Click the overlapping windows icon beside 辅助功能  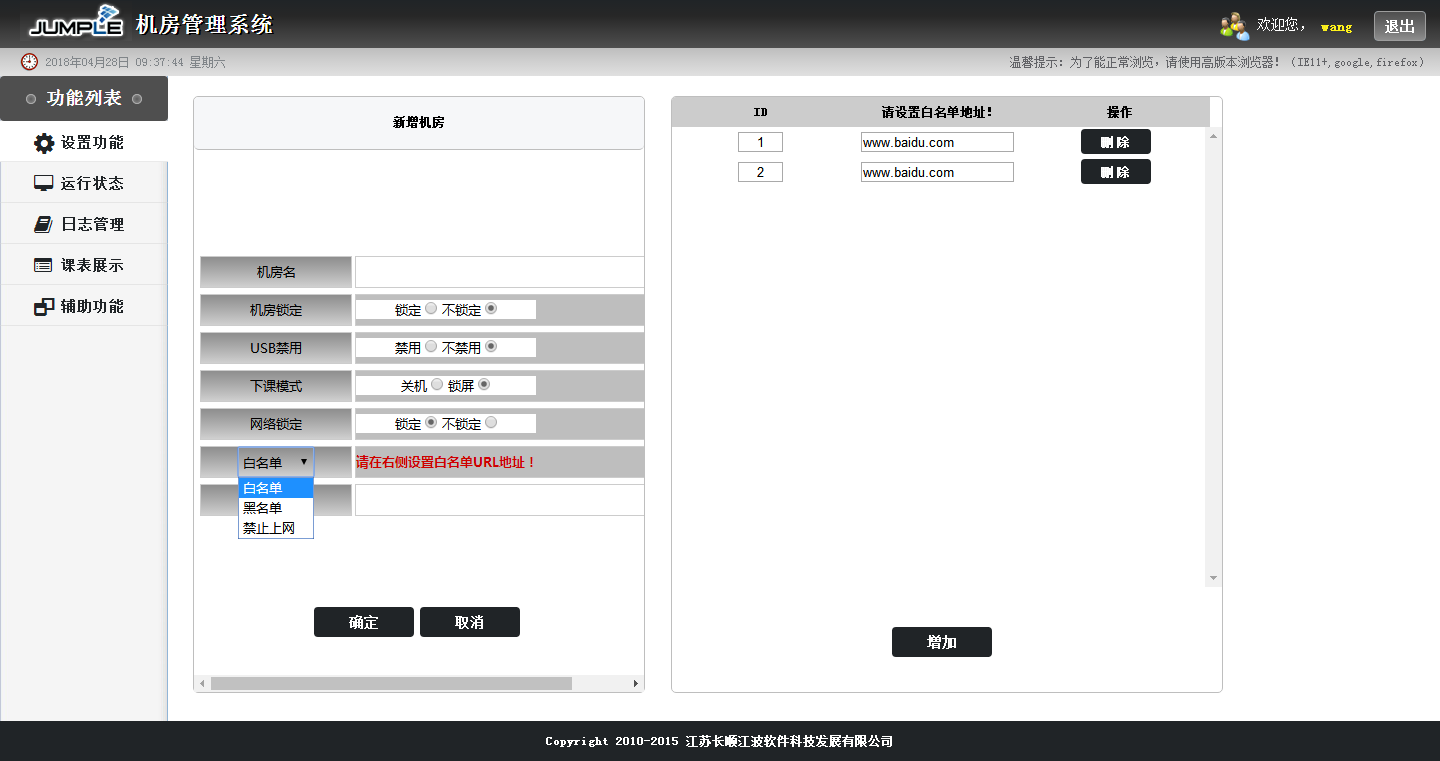coord(44,306)
